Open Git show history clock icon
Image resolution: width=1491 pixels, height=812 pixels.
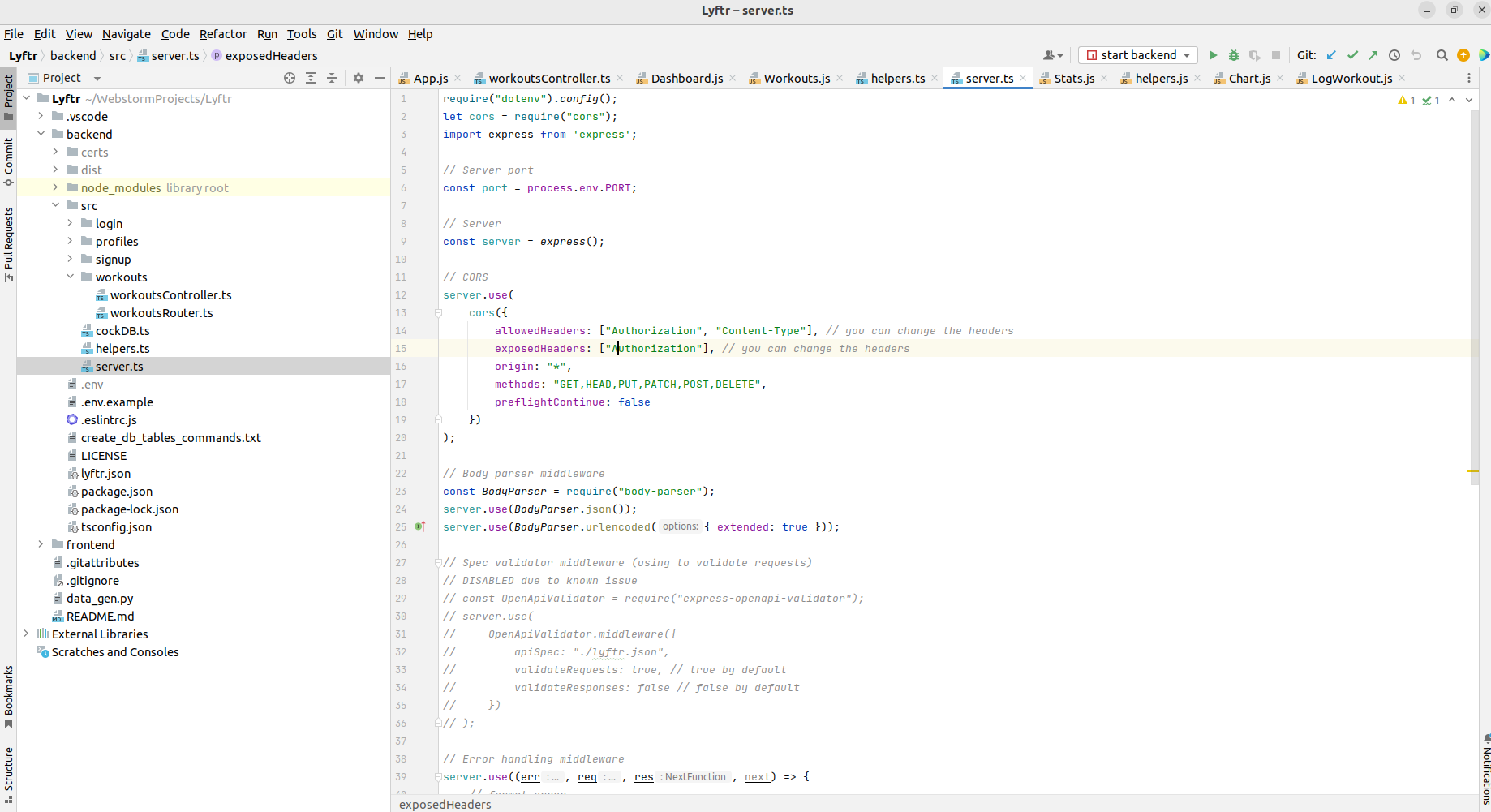(1394, 55)
